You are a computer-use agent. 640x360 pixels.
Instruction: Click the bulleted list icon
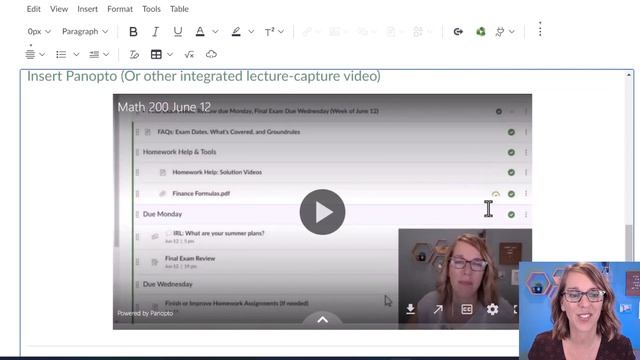[61, 54]
